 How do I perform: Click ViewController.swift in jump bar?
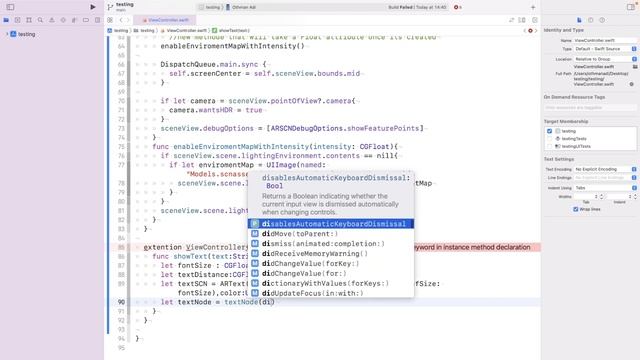[184, 31]
